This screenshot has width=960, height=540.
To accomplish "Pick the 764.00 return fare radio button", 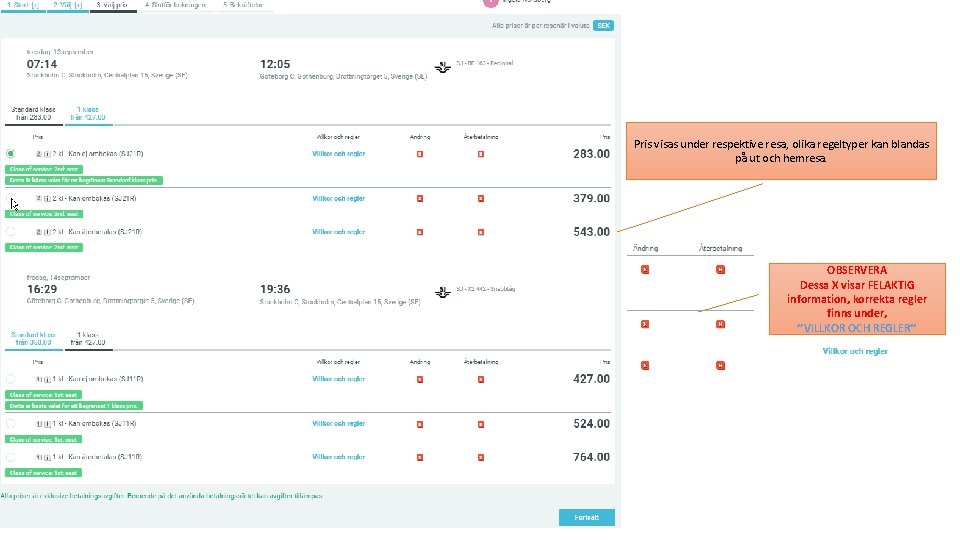I will coord(10,457).
